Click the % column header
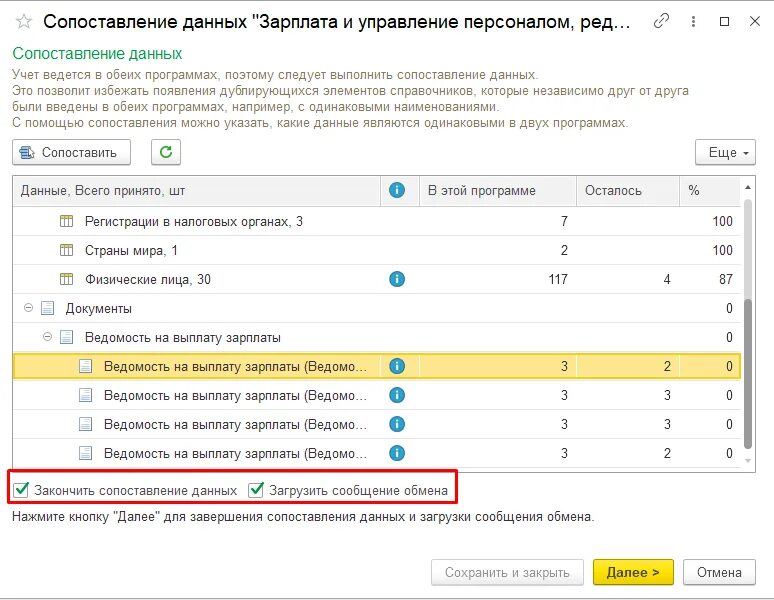The height and width of the screenshot is (600, 774). point(710,190)
